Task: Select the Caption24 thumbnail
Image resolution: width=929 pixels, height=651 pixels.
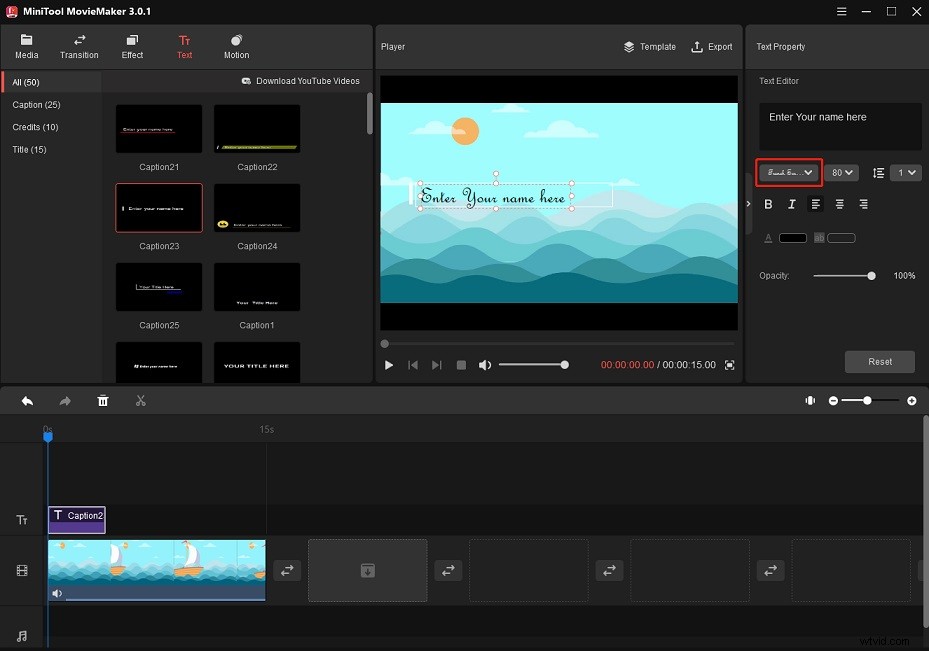Action: pos(257,208)
